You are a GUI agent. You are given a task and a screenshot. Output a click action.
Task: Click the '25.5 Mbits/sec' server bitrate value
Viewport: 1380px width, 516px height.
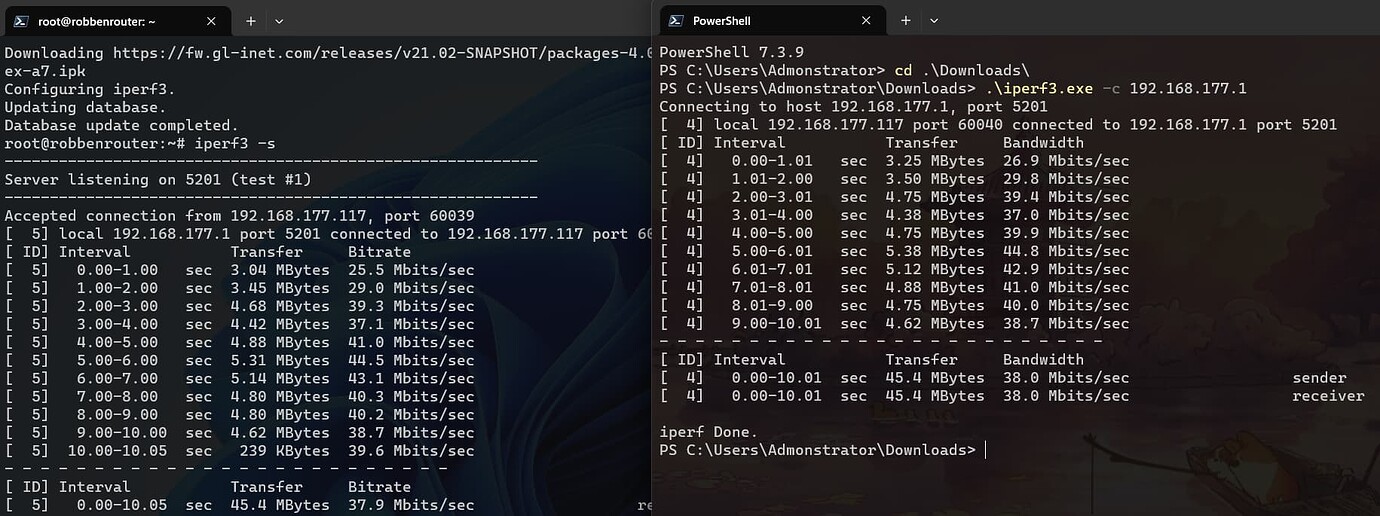pos(411,270)
